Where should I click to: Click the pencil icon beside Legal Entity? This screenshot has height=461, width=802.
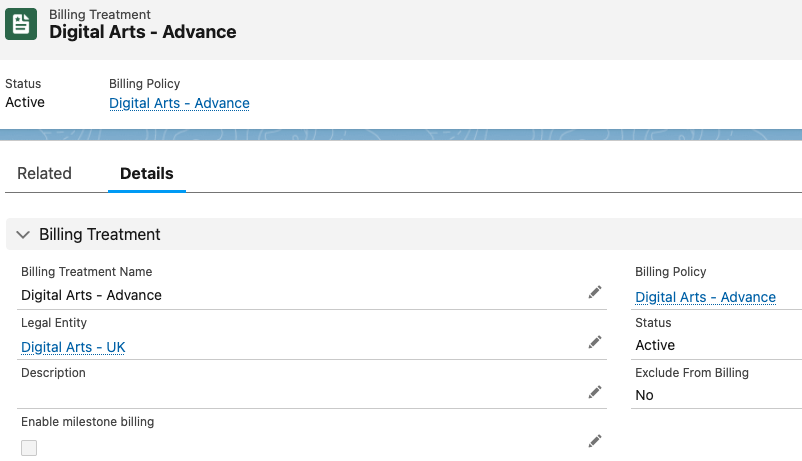click(595, 342)
